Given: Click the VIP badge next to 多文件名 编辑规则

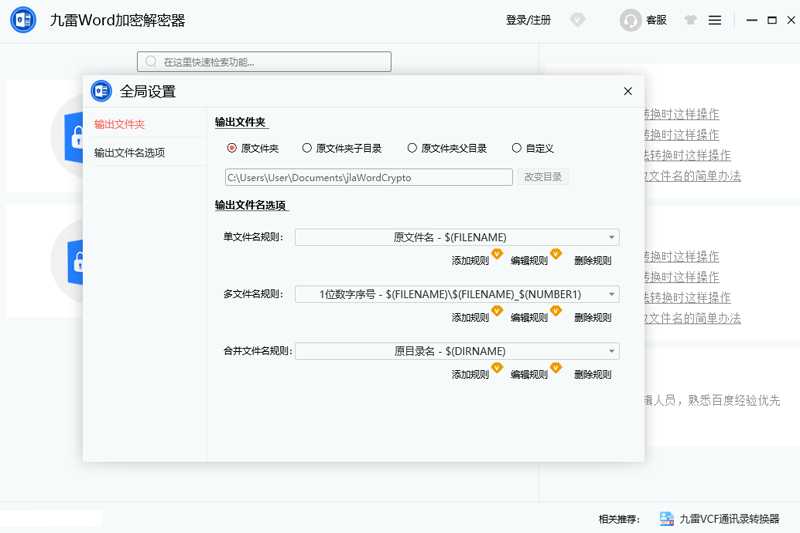Looking at the screenshot, I should point(556,311).
